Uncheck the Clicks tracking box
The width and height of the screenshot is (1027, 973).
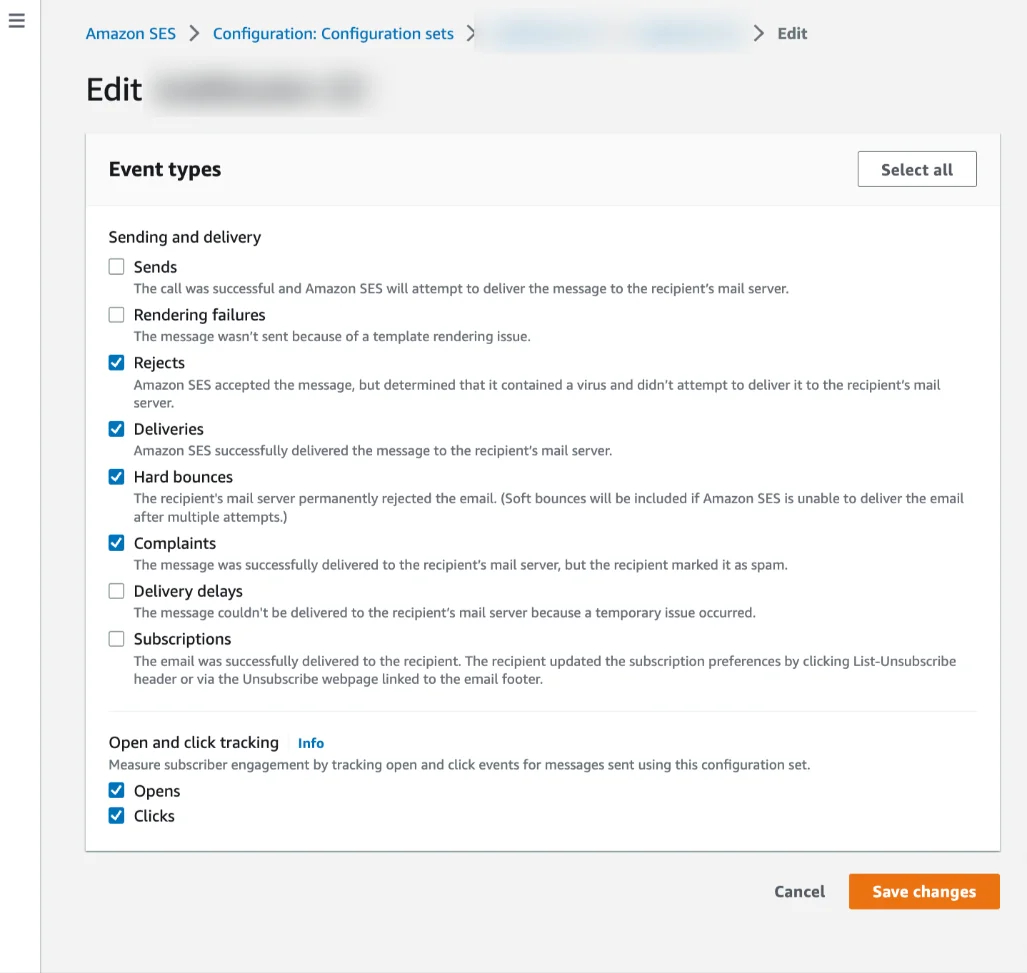pyautogui.click(x=117, y=816)
